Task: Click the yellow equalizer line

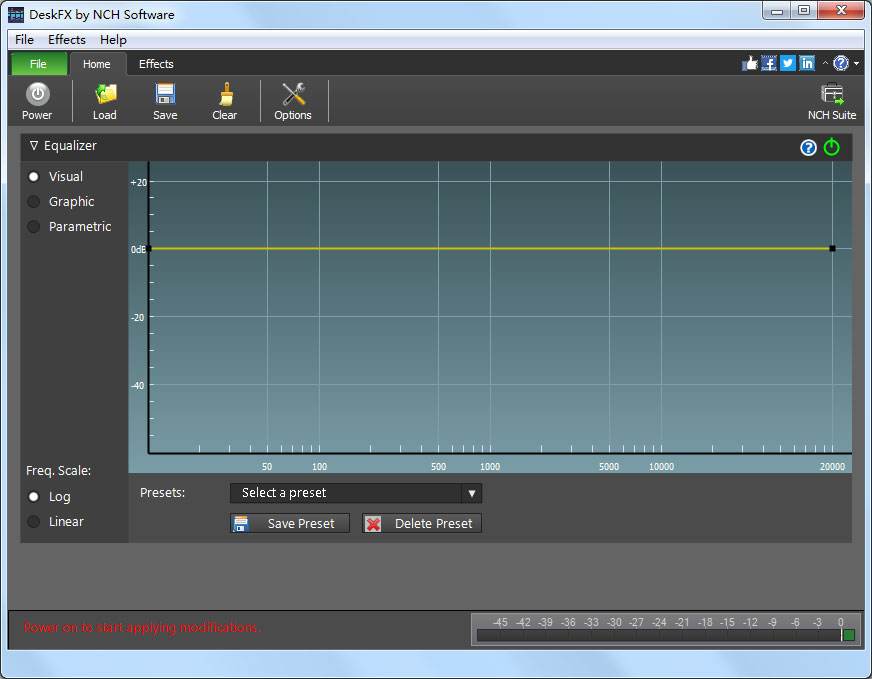Action: [x=490, y=249]
